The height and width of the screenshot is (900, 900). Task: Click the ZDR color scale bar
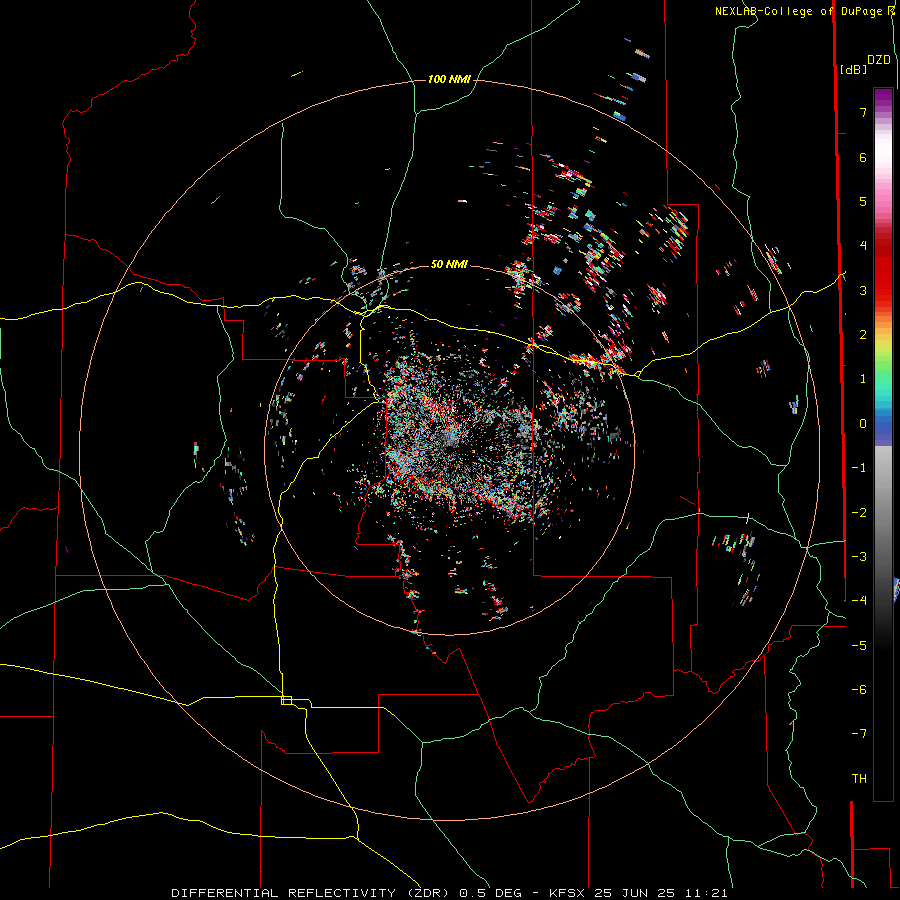pyautogui.click(x=883, y=444)
